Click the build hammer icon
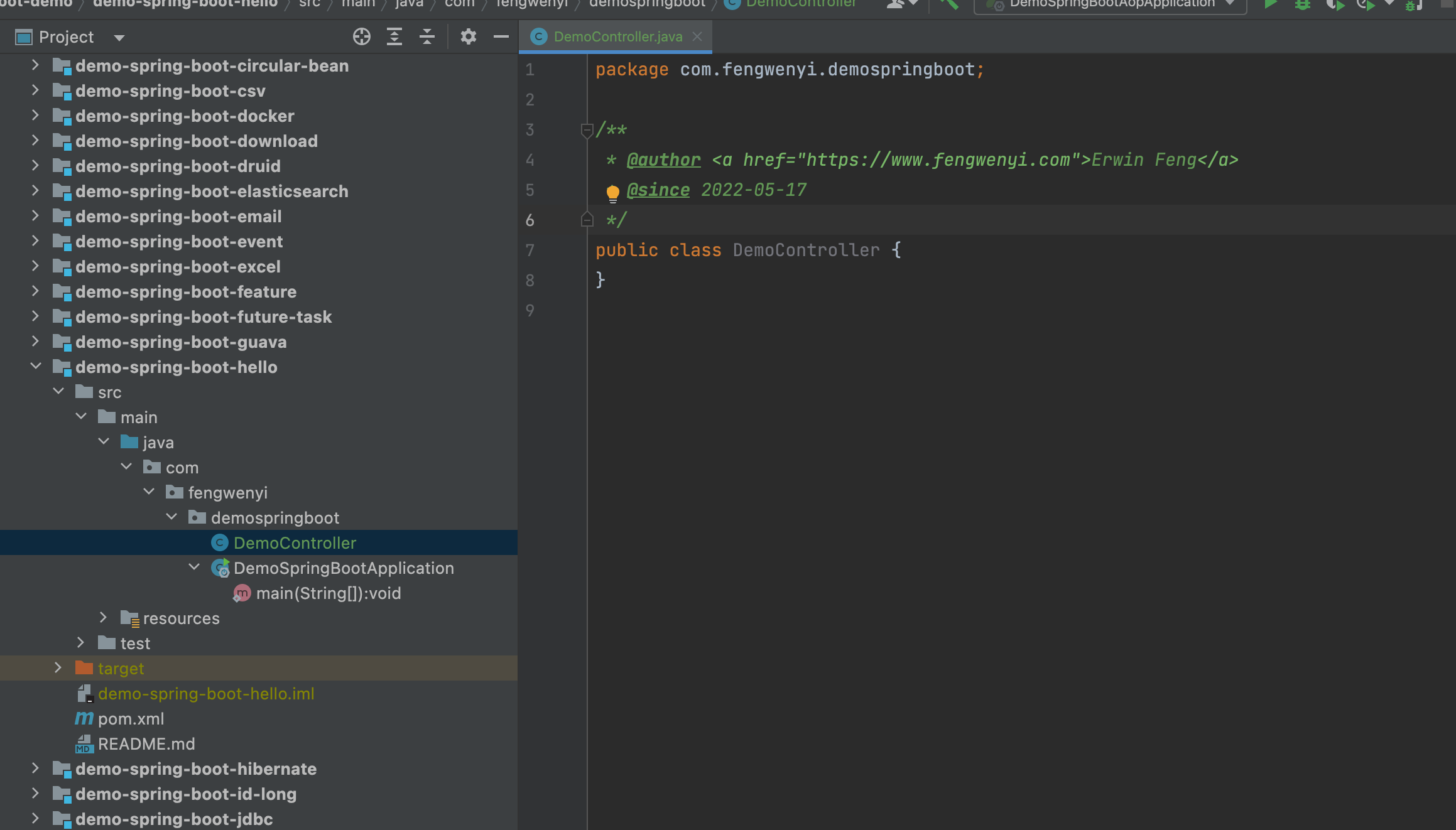The image size is (1456, 830). (x=948, y=4)
